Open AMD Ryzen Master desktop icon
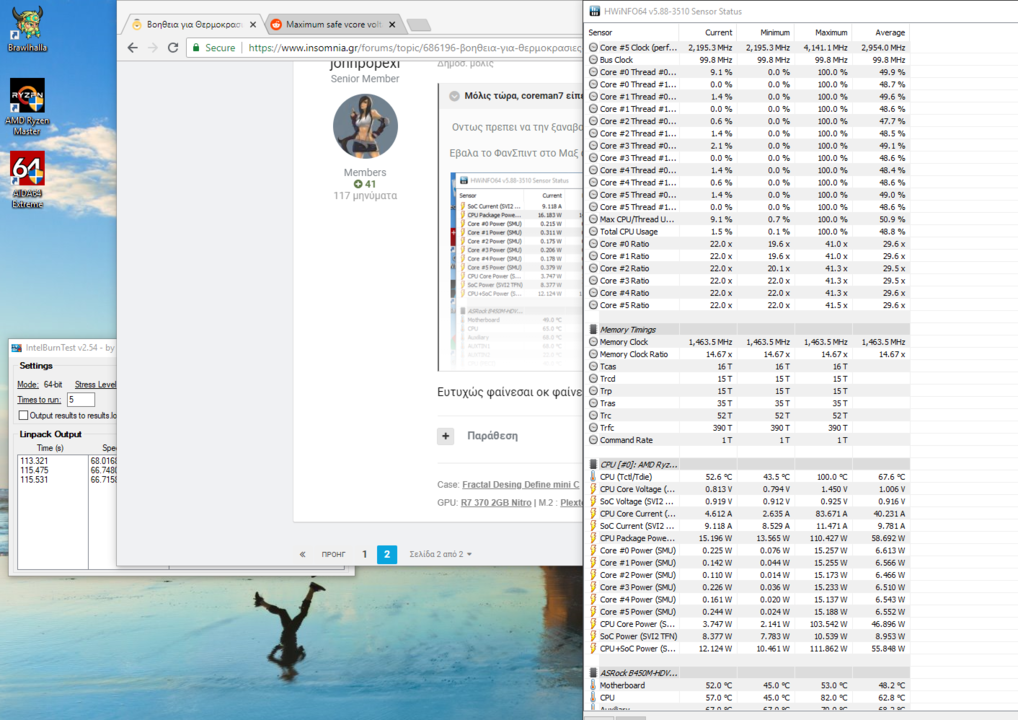The image size is (1018, 720). click(x=27, y=107)
